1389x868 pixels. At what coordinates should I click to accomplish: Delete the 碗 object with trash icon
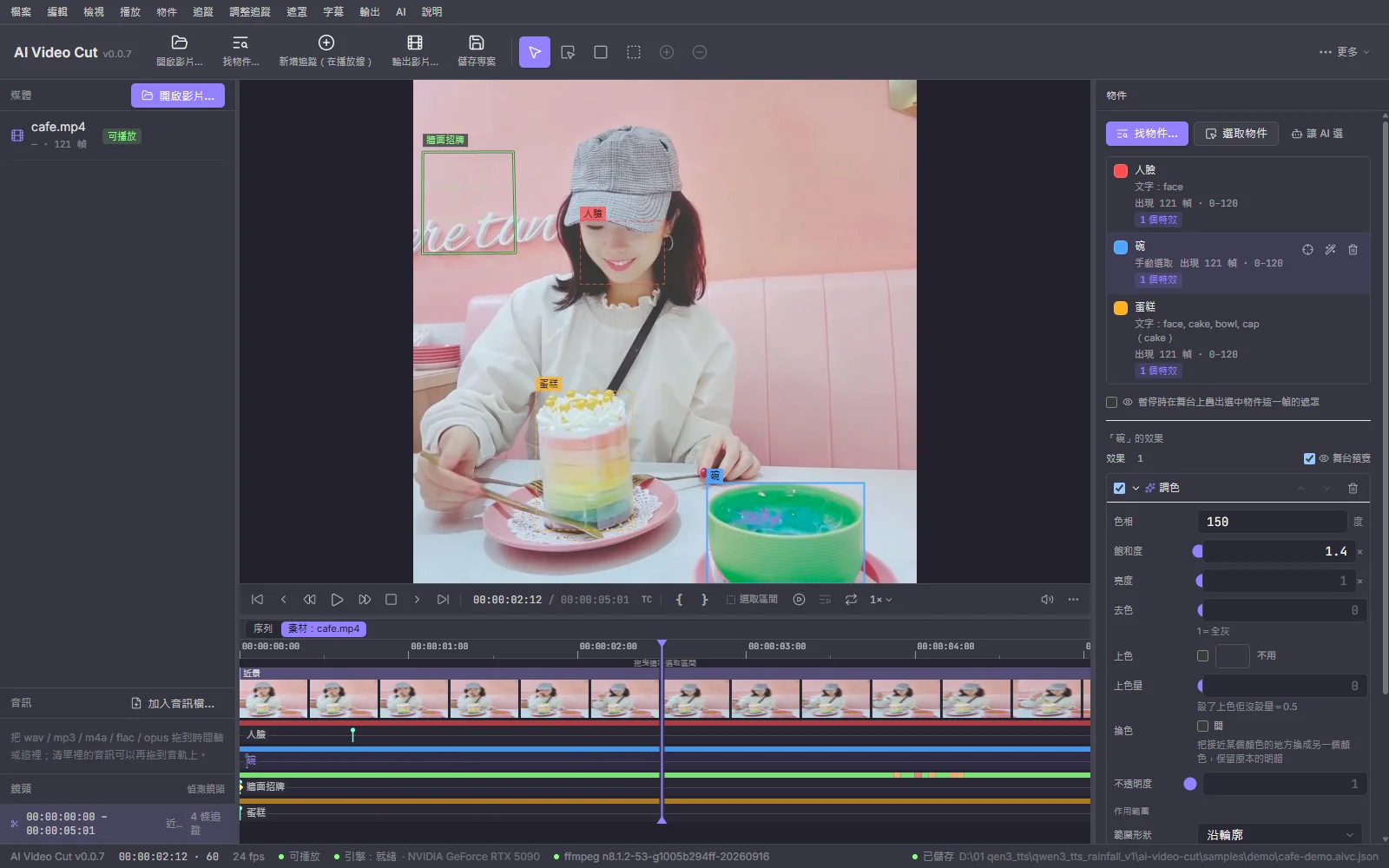point(1353,249)
